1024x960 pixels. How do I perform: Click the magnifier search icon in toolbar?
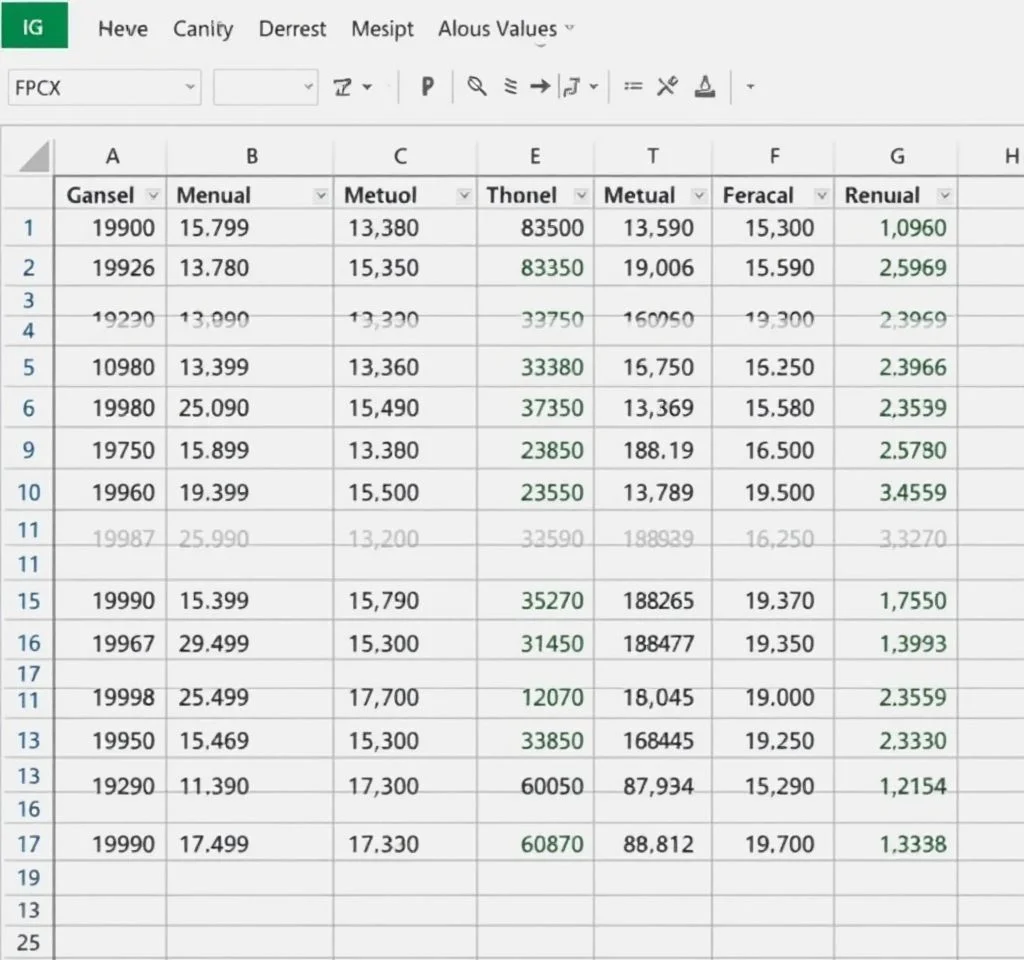pos(477,87)
